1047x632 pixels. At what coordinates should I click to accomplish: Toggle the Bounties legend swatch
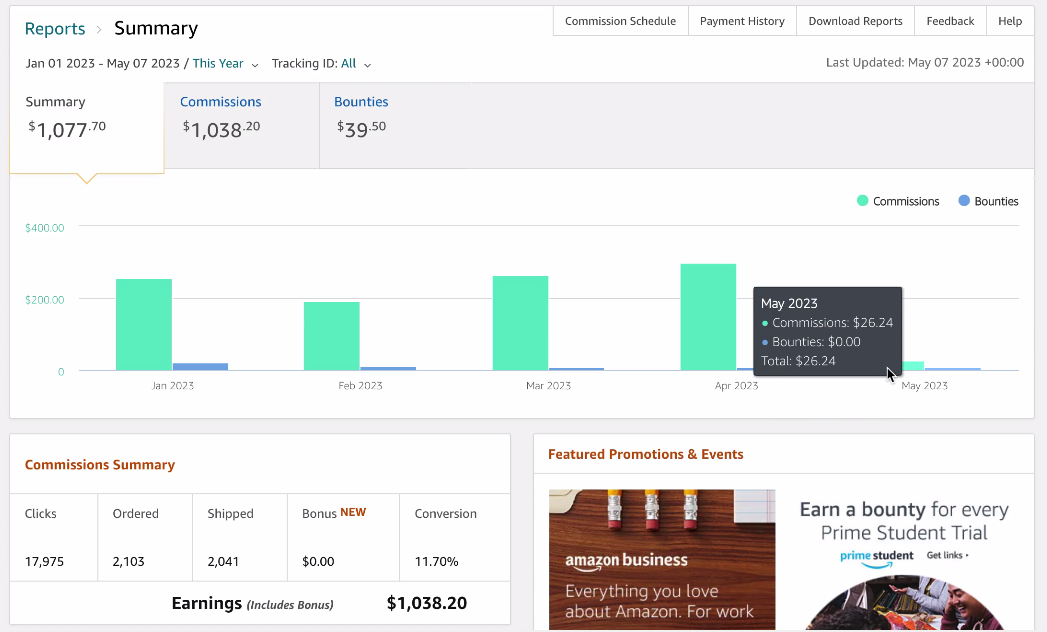(x=964, y=200)
